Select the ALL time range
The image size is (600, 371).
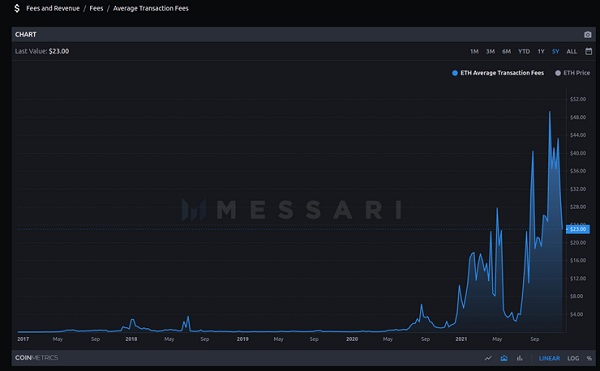[572, 51]
